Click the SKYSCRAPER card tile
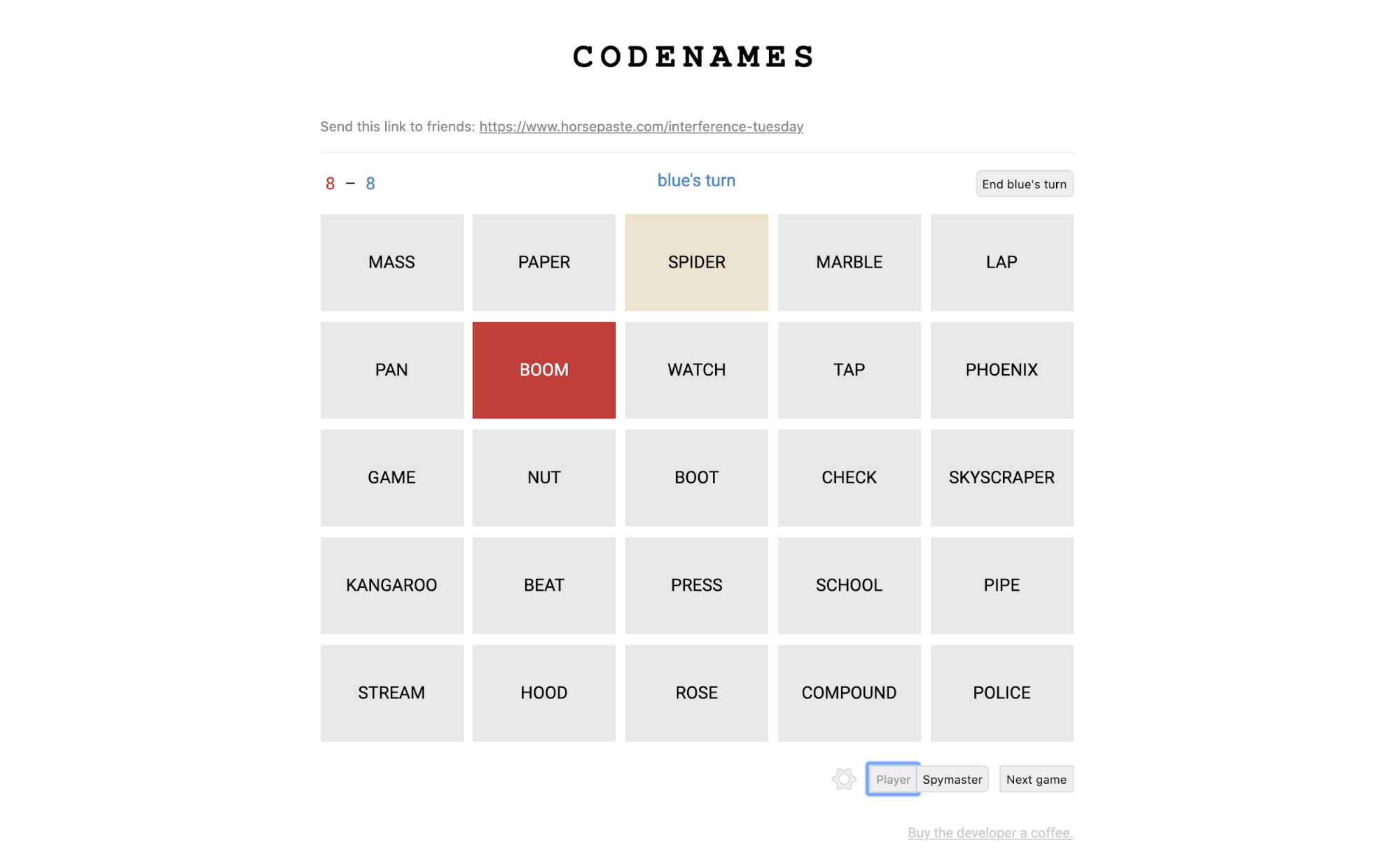Image resolution: width=1400 pixels, height=866 pixels. (1000, 476)
